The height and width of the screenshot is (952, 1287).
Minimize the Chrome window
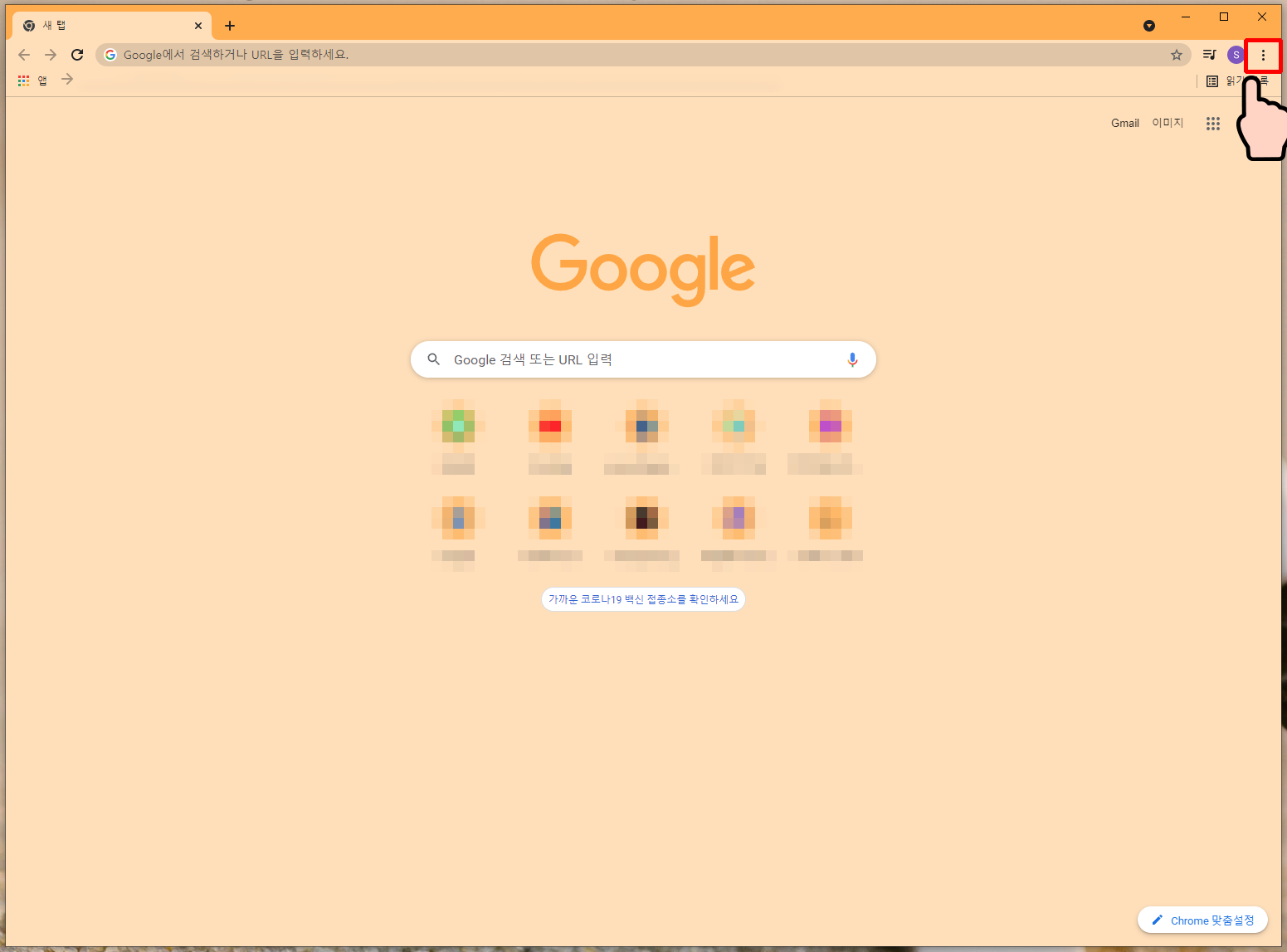click(1186, 17)
